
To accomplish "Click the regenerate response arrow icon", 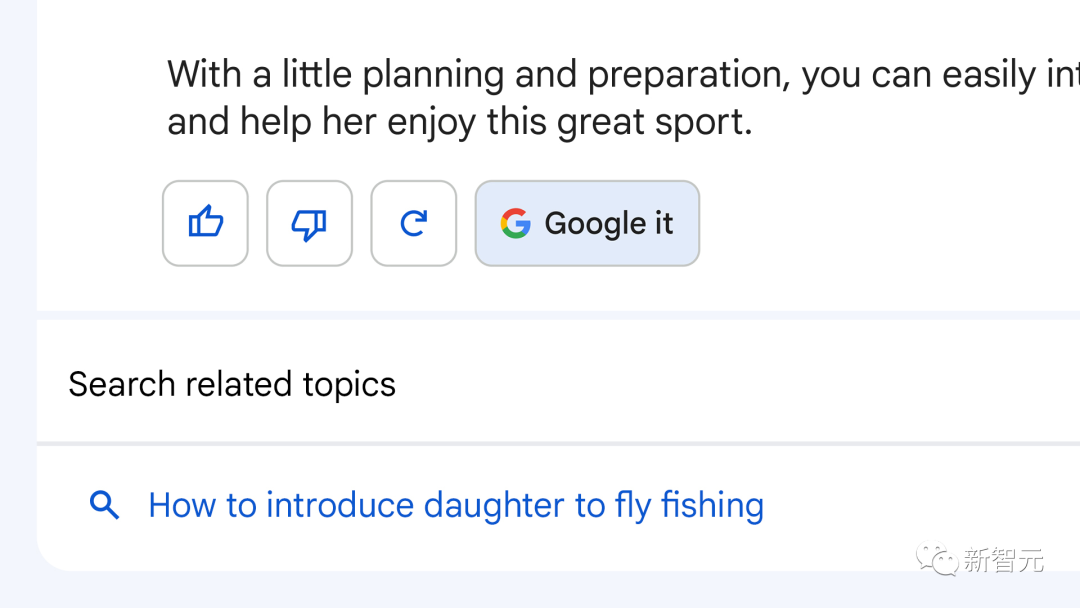I will pos(413,223).
